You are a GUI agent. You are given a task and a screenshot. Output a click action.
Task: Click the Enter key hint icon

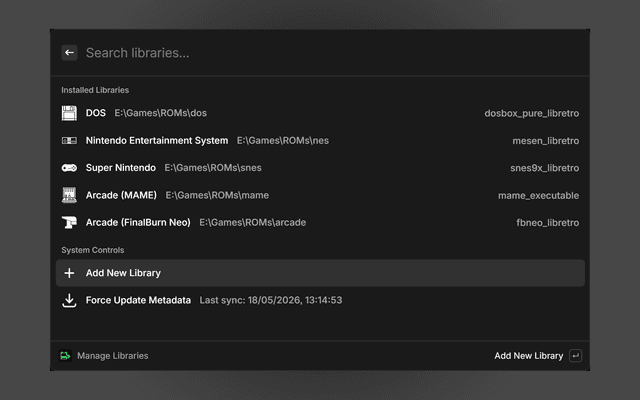pos(576,356)
